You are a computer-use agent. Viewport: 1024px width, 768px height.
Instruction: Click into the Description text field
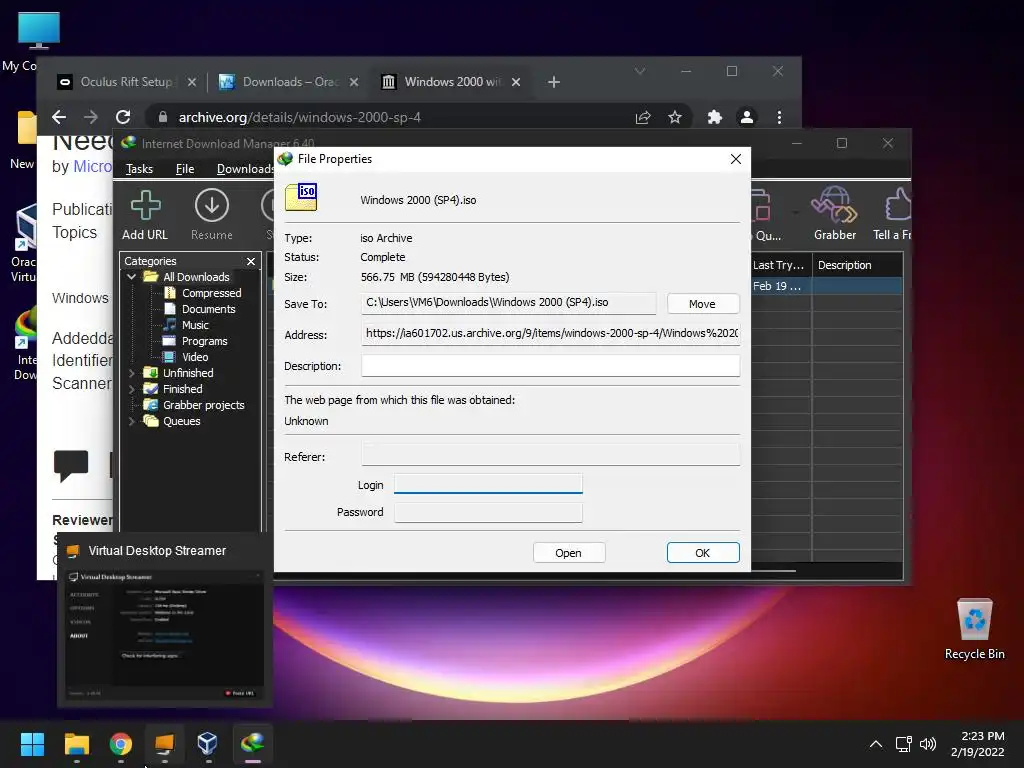550,366
